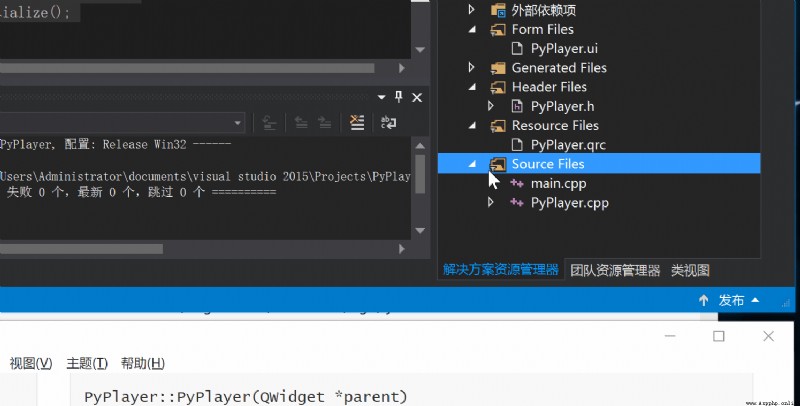Select PyPlayer.ui in the tree
Image resolution: width=800 pixels, height=406 pixels.
(x=564, y=48)
